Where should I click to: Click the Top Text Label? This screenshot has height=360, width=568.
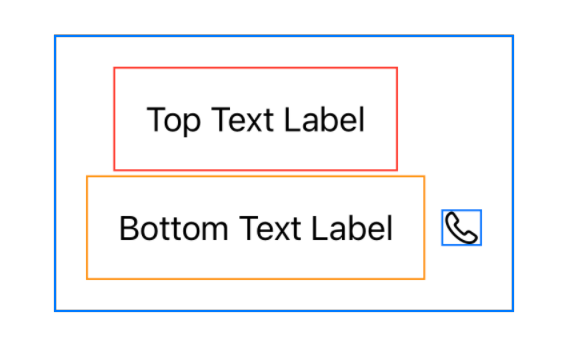[x=256, y=120]
